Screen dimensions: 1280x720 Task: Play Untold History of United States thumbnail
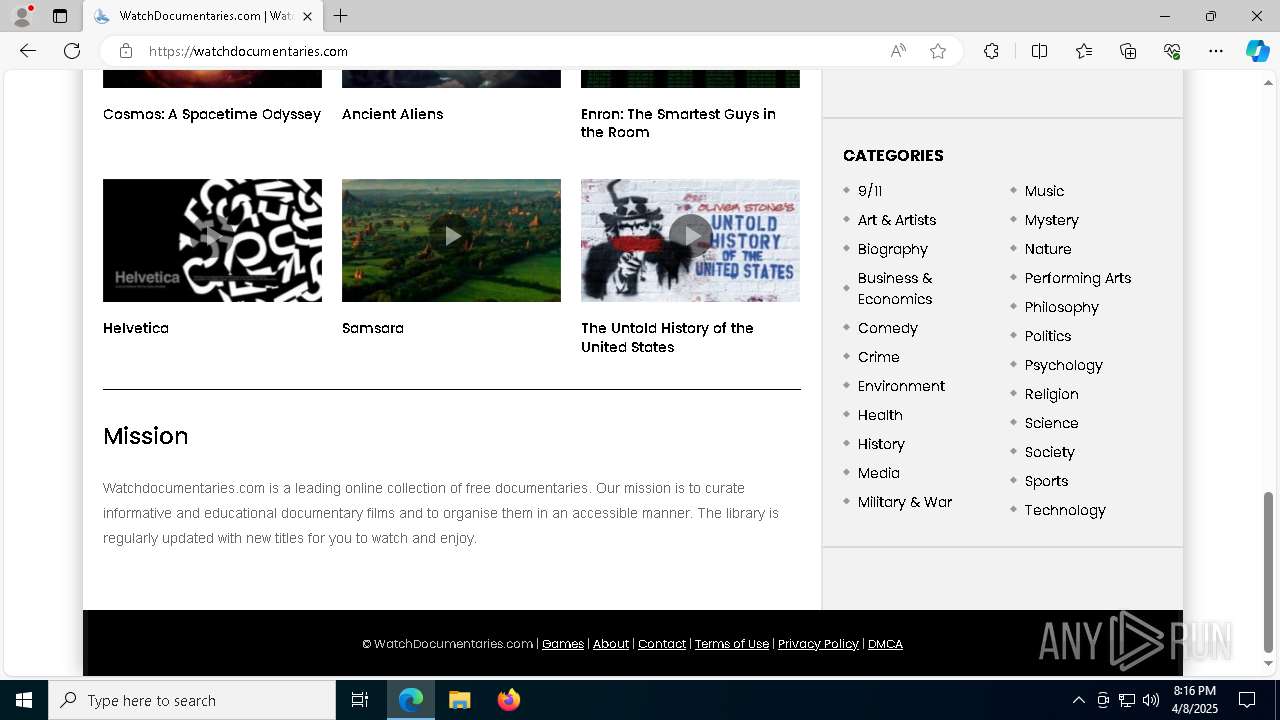point(690,240)
